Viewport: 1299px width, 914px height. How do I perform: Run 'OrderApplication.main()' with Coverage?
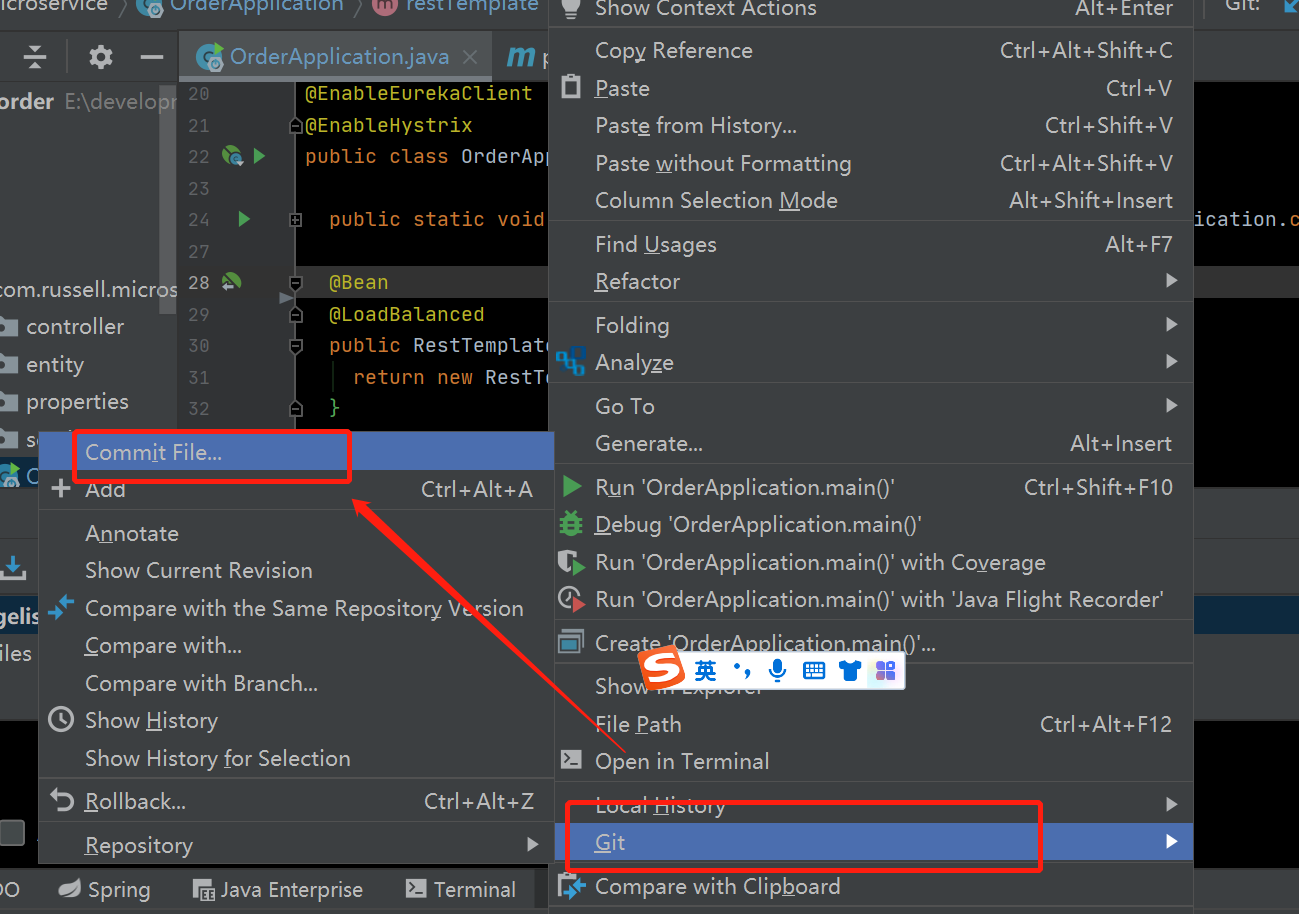point(874,562)
